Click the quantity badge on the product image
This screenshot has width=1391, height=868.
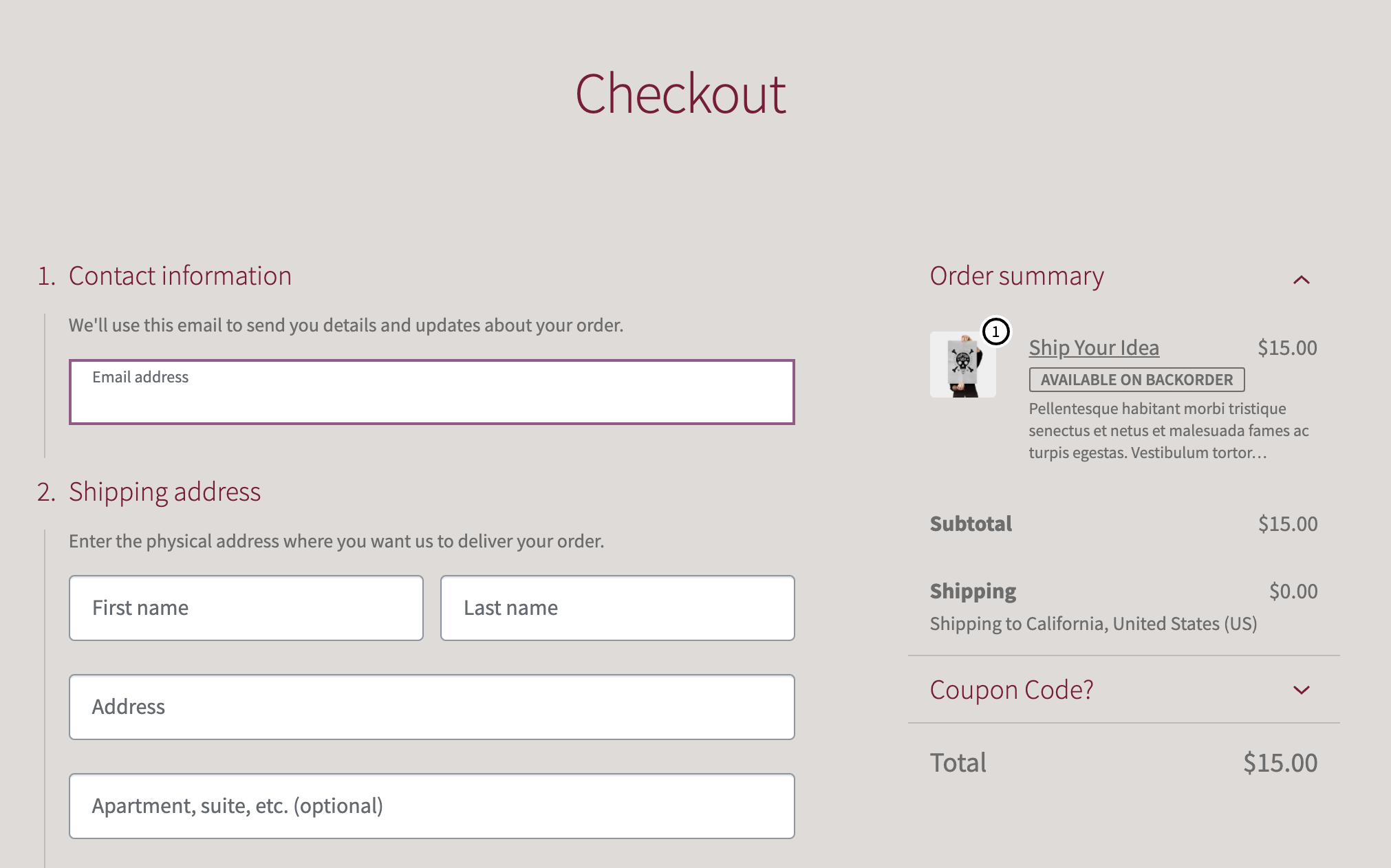click(x=995, y=332)
